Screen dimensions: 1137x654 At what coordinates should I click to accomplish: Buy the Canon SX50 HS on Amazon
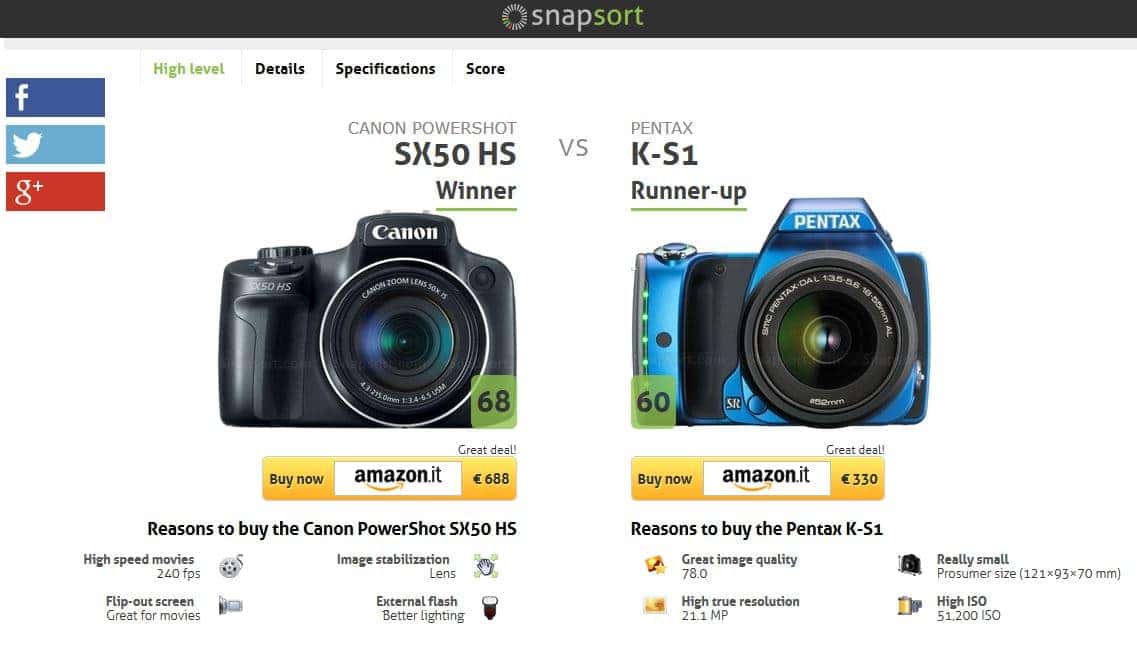pyautogui.click(x=389, y=479)
